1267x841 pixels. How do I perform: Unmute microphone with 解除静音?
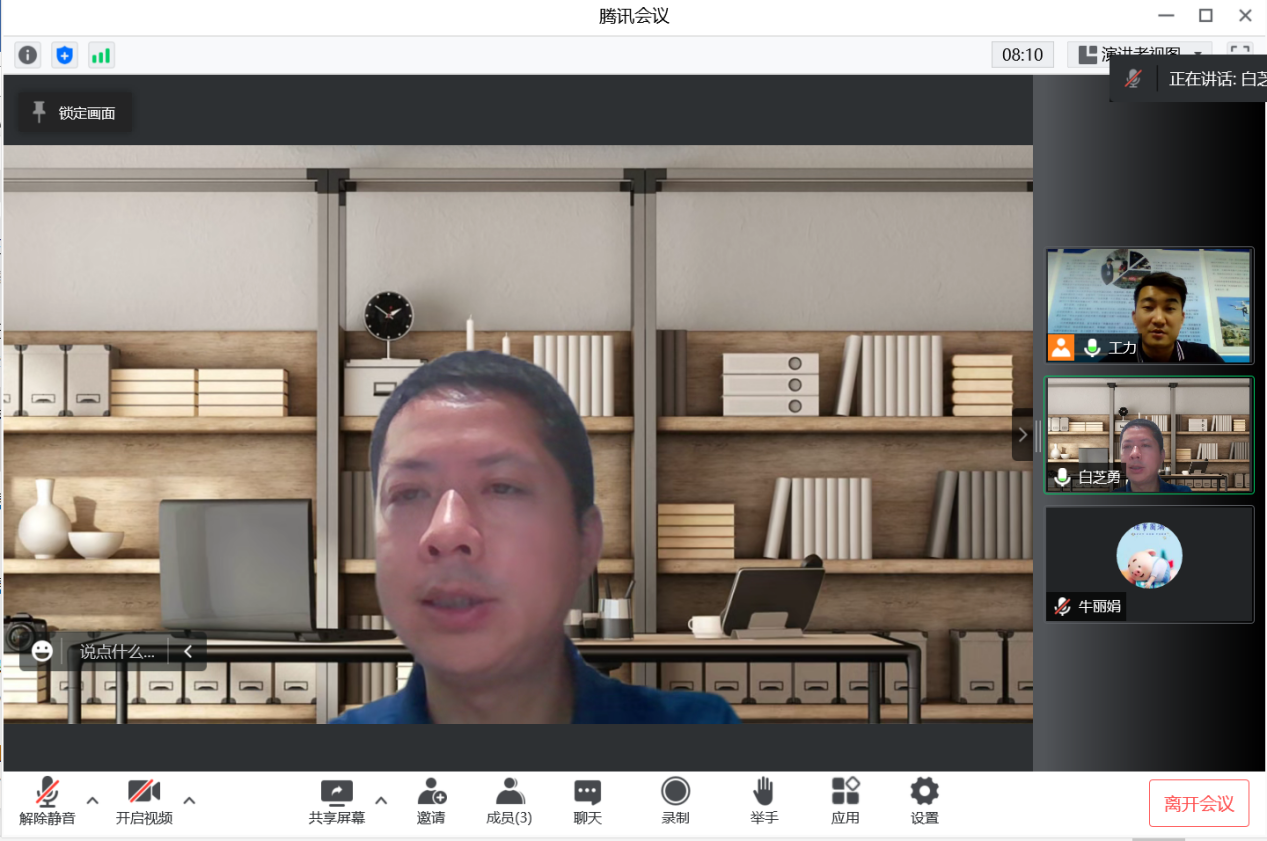[47, 802]
